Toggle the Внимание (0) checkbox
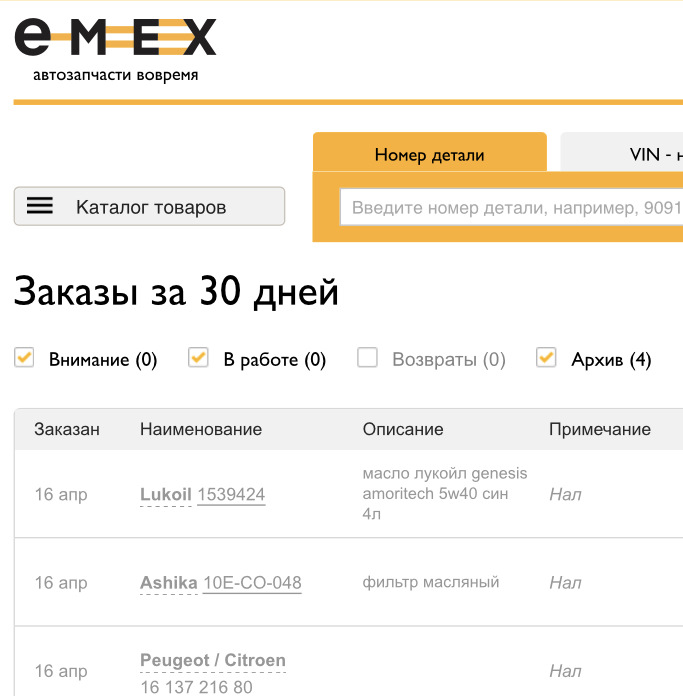 click(24, 358)
